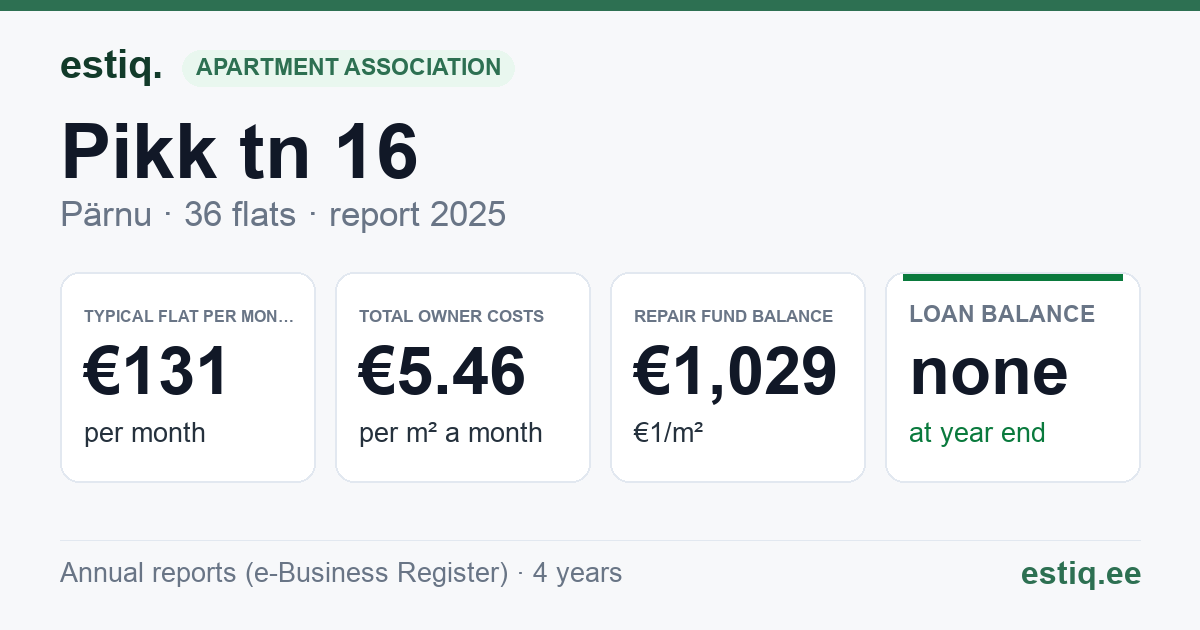Select the €1,029 value
This screenshot has height=630, width=1200.
735,372
